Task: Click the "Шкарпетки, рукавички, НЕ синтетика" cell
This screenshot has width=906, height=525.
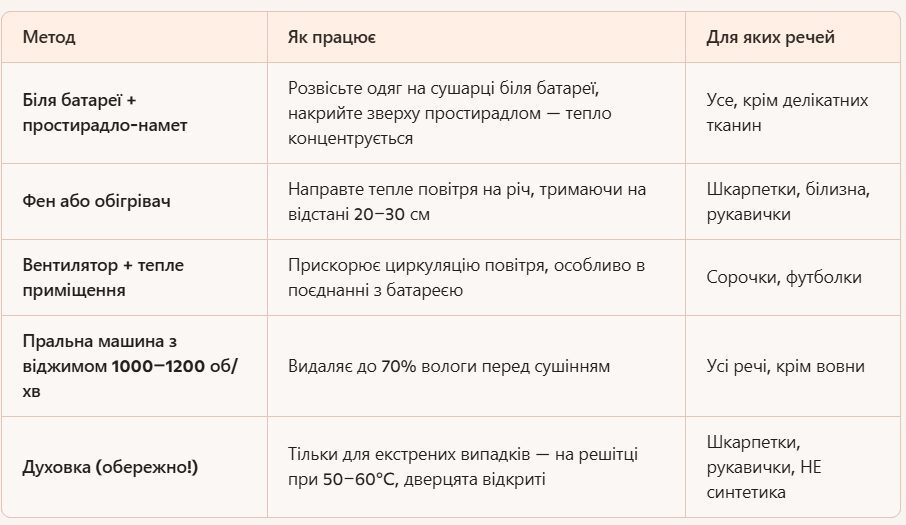Action: click(764, 467)
